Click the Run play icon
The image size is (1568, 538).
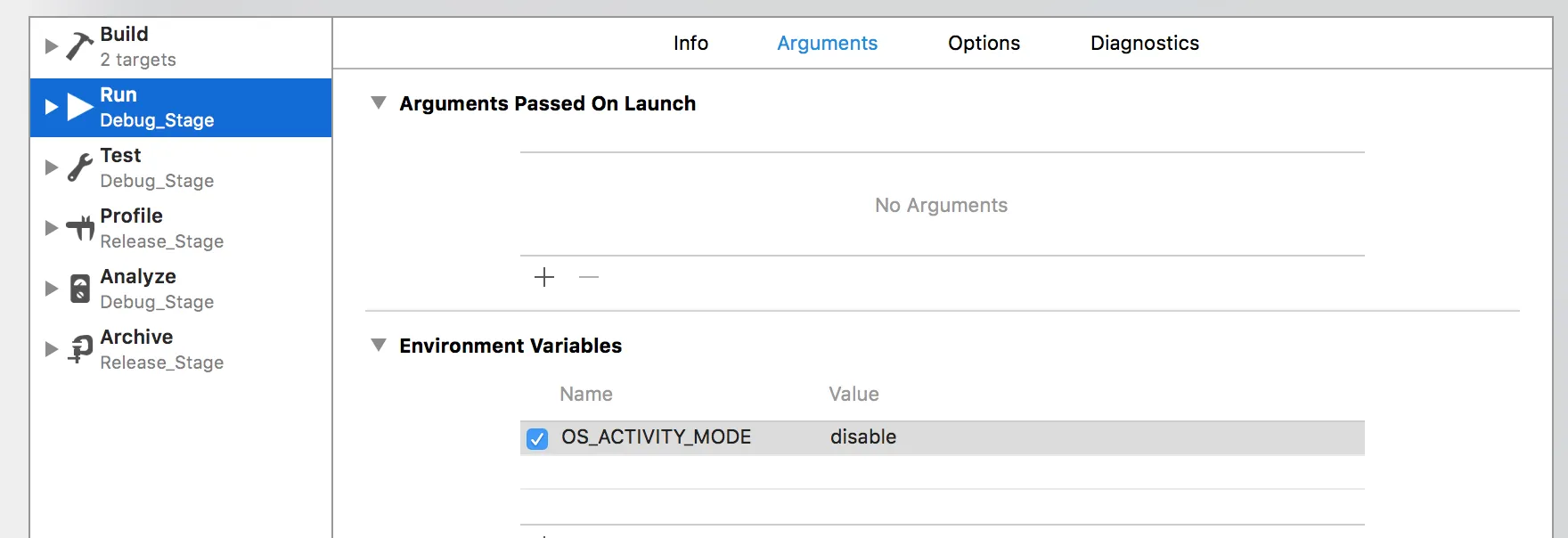click(x=80, y=107)
